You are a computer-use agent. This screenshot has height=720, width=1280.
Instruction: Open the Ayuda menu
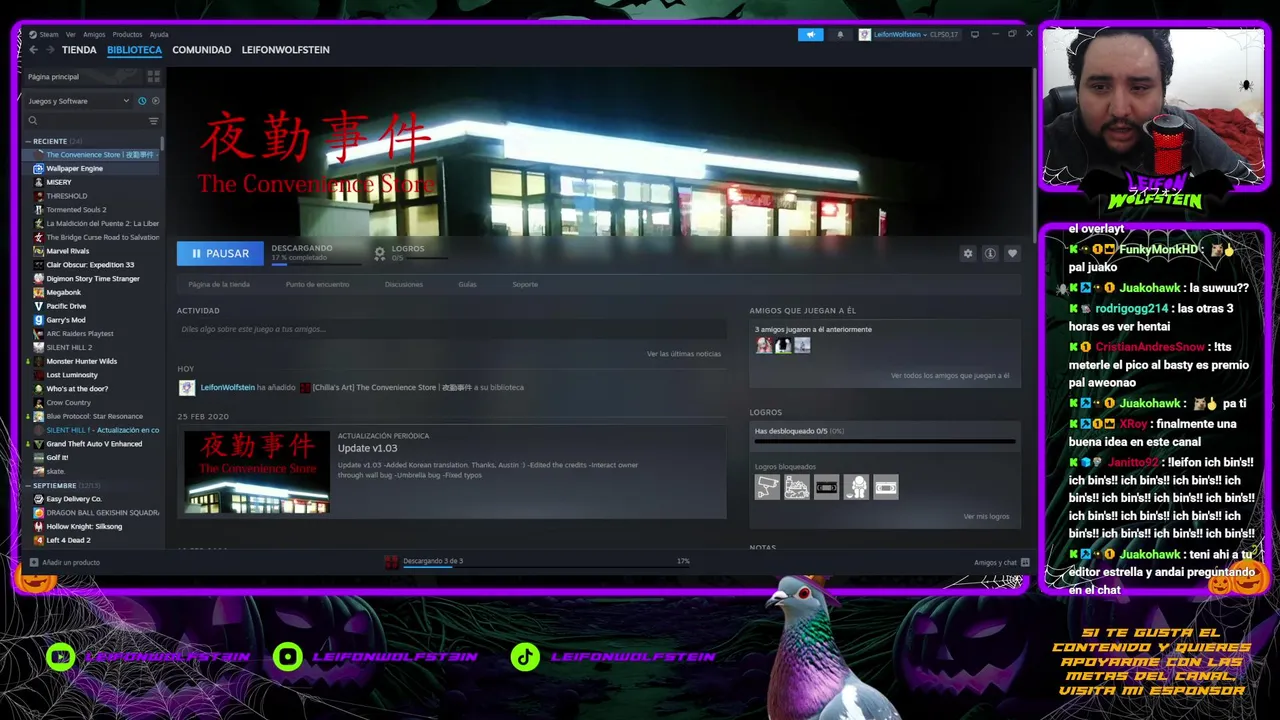click(x=159, y=34)
